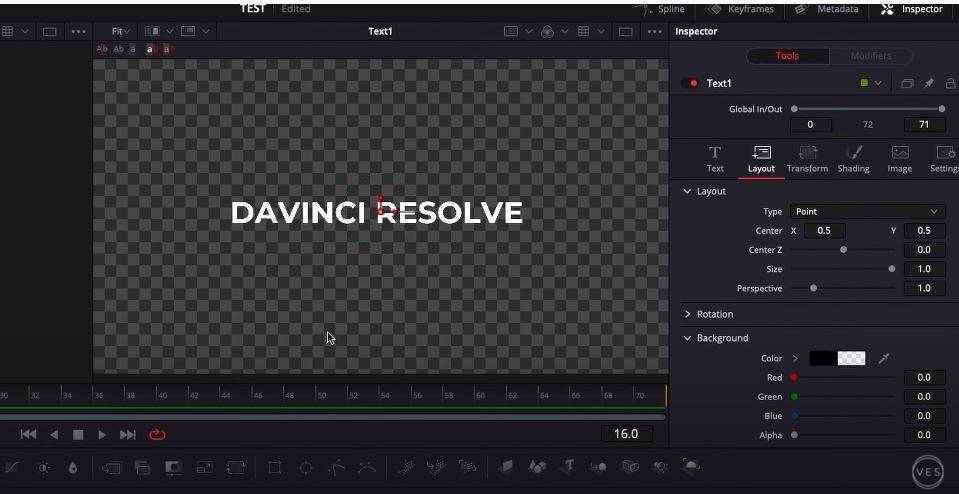Add a Color Curves node from toolbar

coord(12,468)
